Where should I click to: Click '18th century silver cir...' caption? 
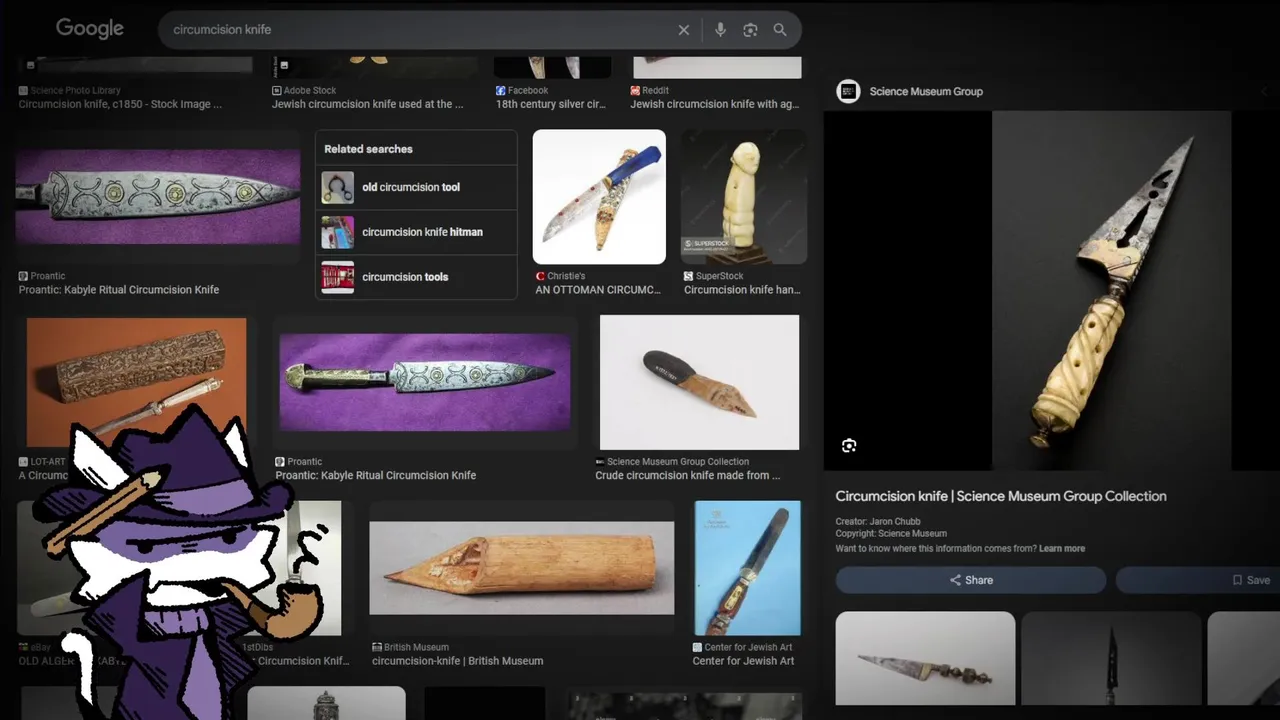pos(551,104)
